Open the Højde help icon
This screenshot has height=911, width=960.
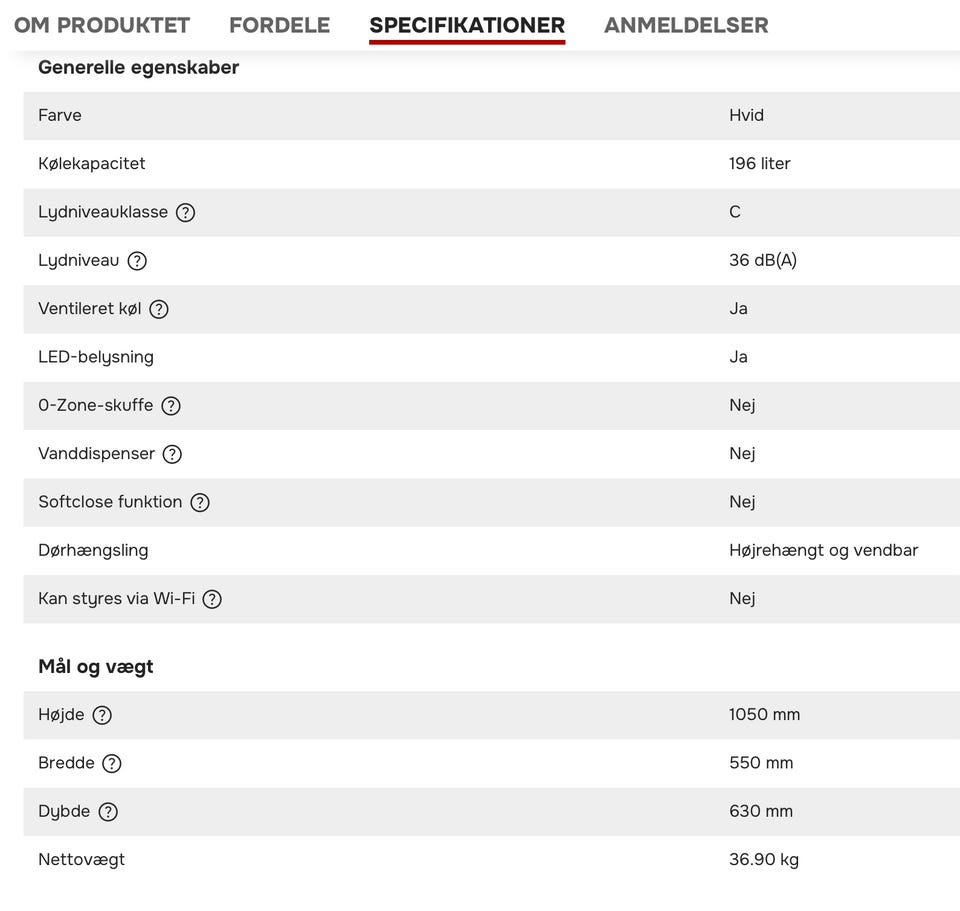point(102,715)
